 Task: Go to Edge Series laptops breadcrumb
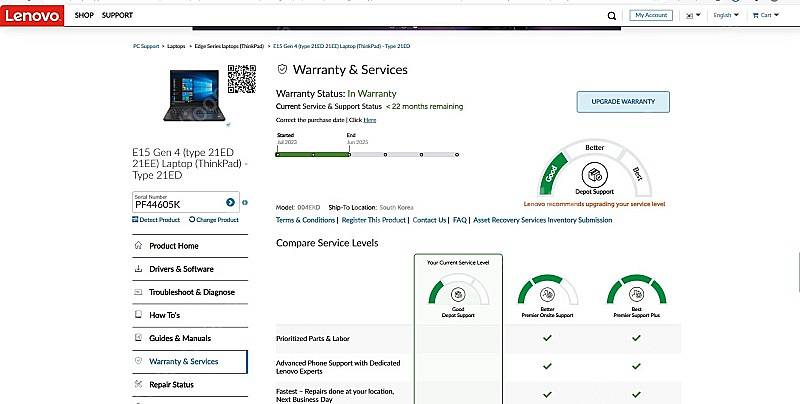click(229, 46)
